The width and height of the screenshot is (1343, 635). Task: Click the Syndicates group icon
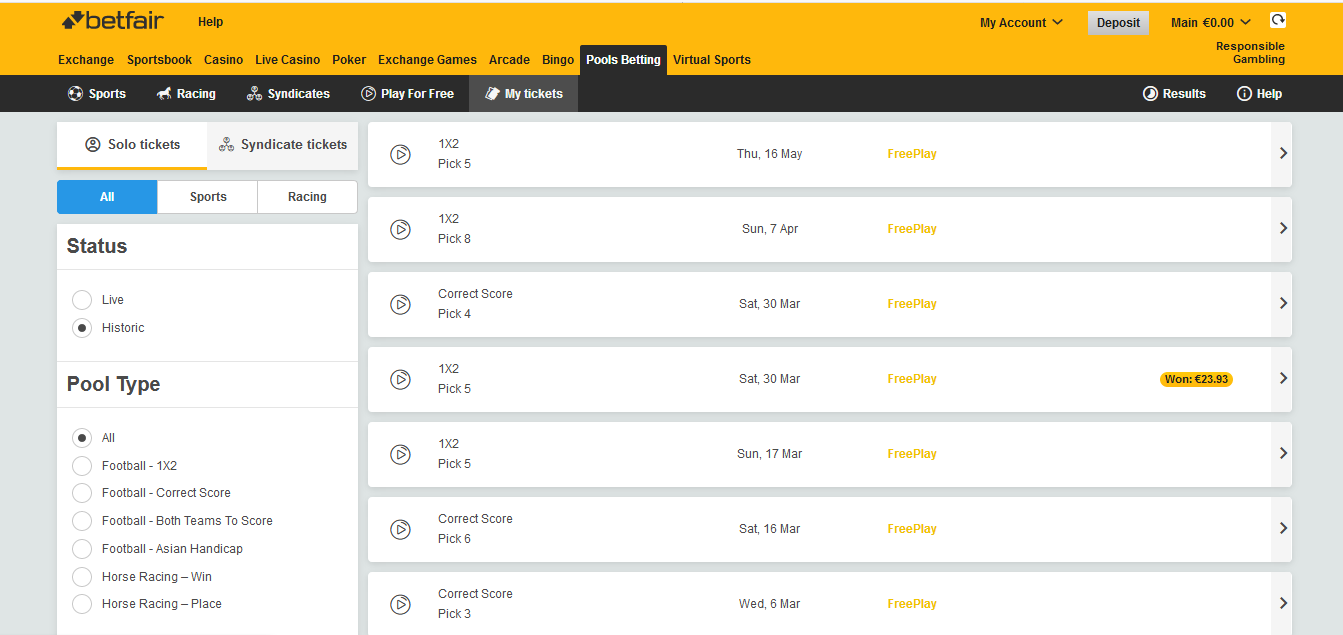(254, 94)
